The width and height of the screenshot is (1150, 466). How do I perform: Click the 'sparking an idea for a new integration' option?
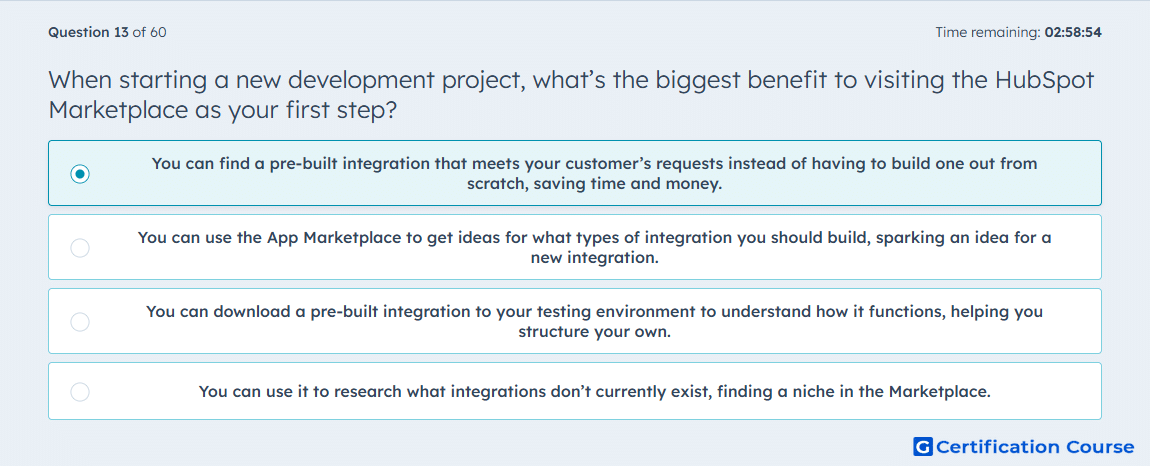click(x=575, y=247)
